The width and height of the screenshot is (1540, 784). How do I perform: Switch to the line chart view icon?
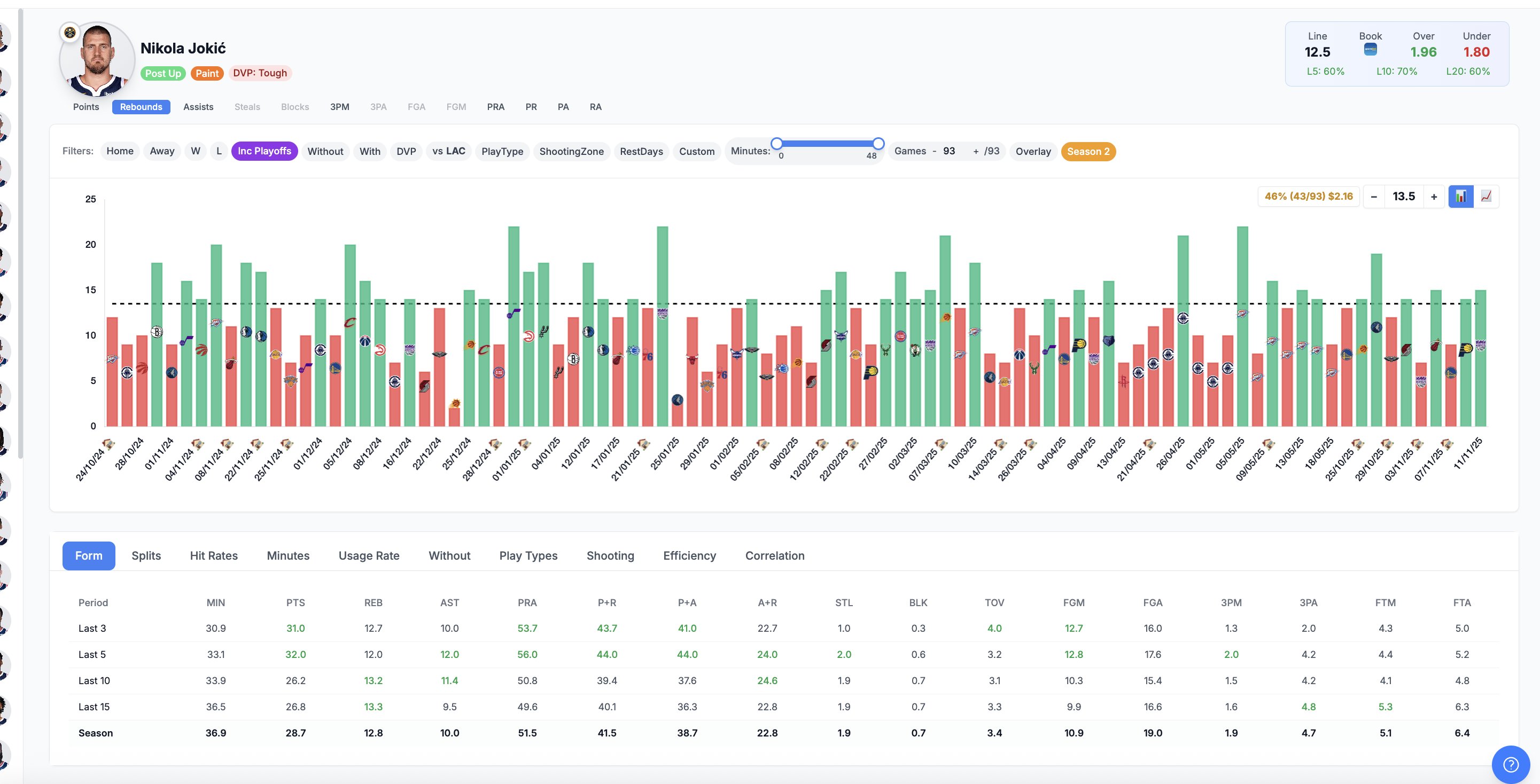(1486, 196)
